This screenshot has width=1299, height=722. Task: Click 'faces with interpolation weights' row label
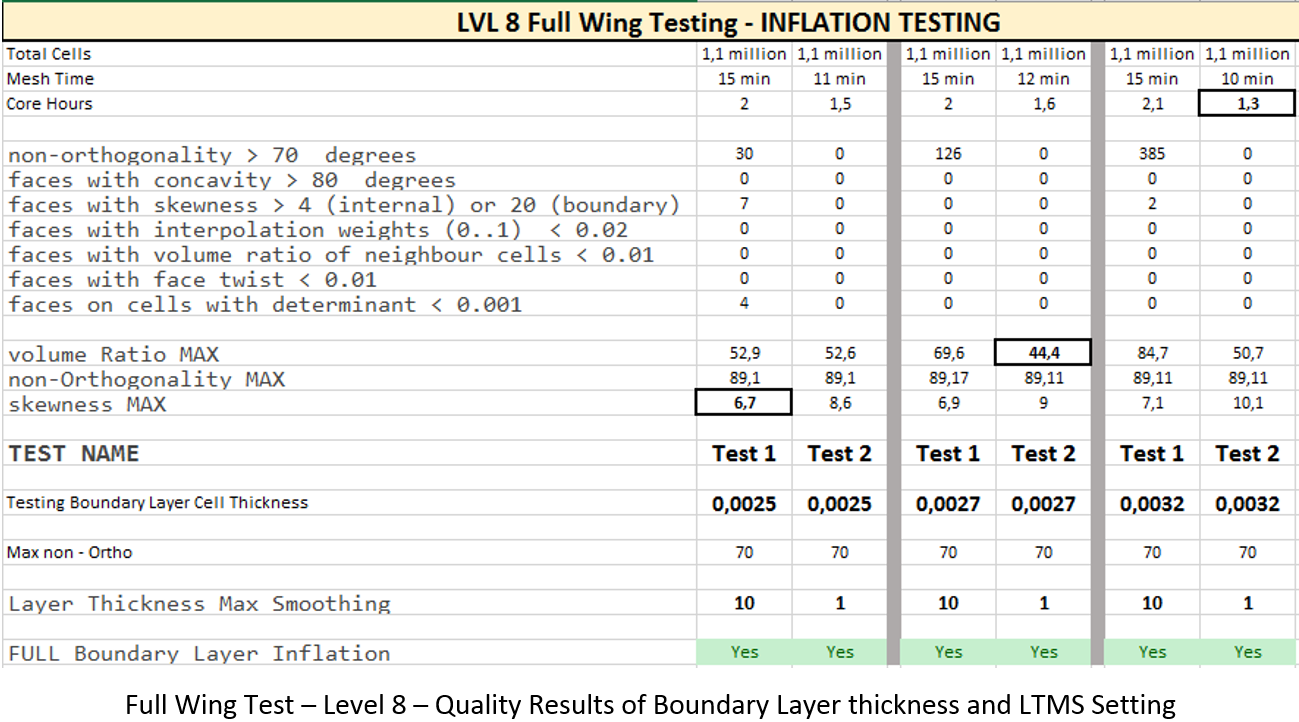tap(318, 230)
